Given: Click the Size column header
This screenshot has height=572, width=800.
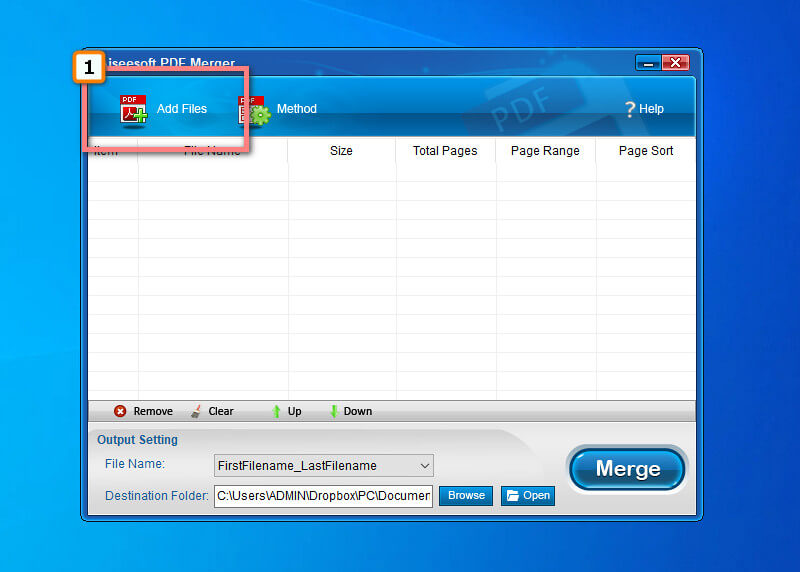Looking at the screenshot, I should [x=341, y=151].
